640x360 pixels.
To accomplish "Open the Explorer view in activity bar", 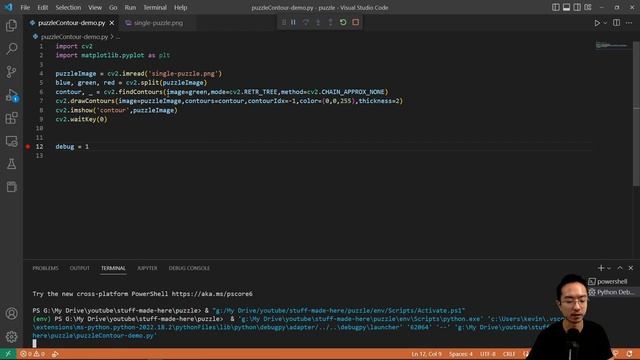I will (x=11, y=26).
